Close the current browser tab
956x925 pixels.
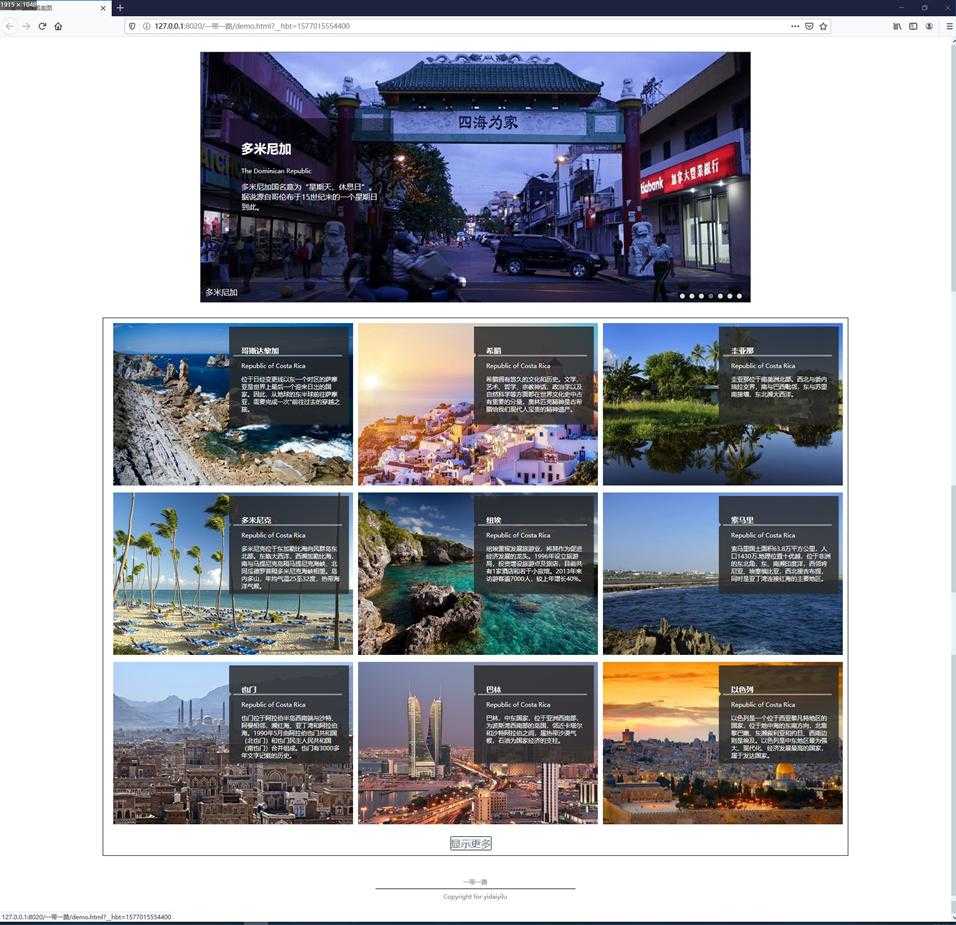pos(102,8)
